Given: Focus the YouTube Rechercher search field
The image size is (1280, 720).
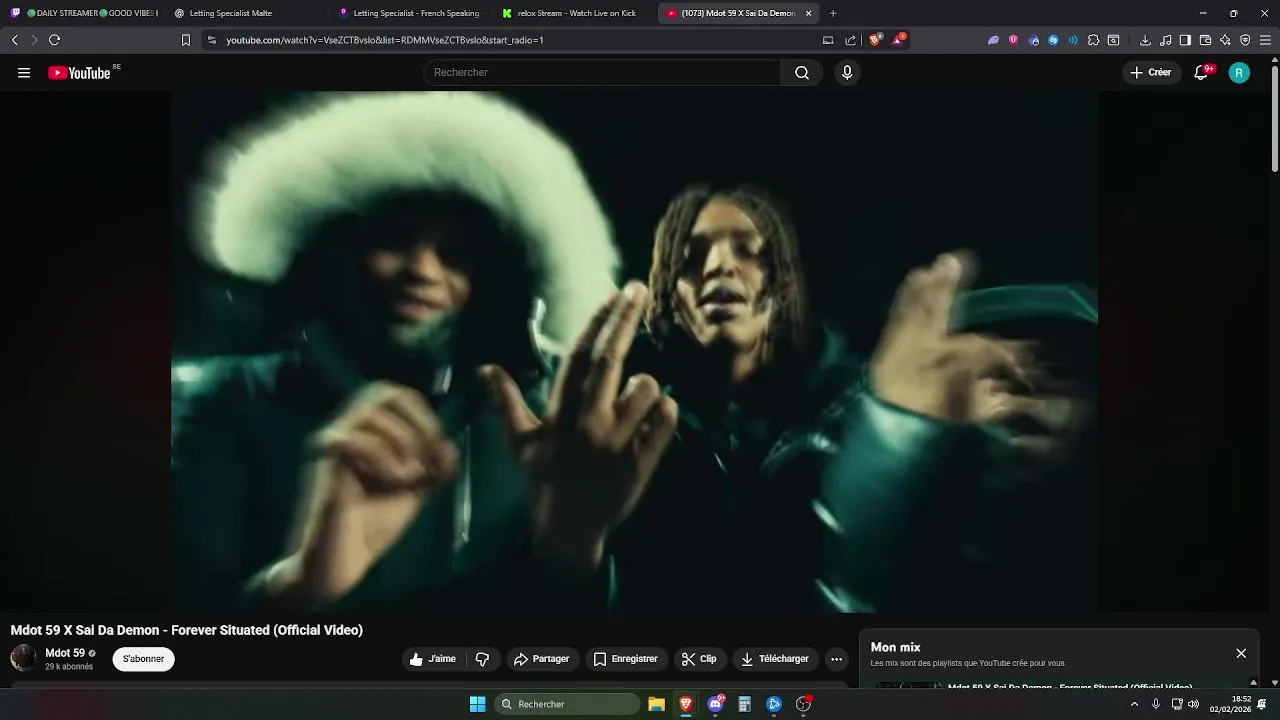Looking at the screenshot, I should pyautogui.click(x=602, y=72).
